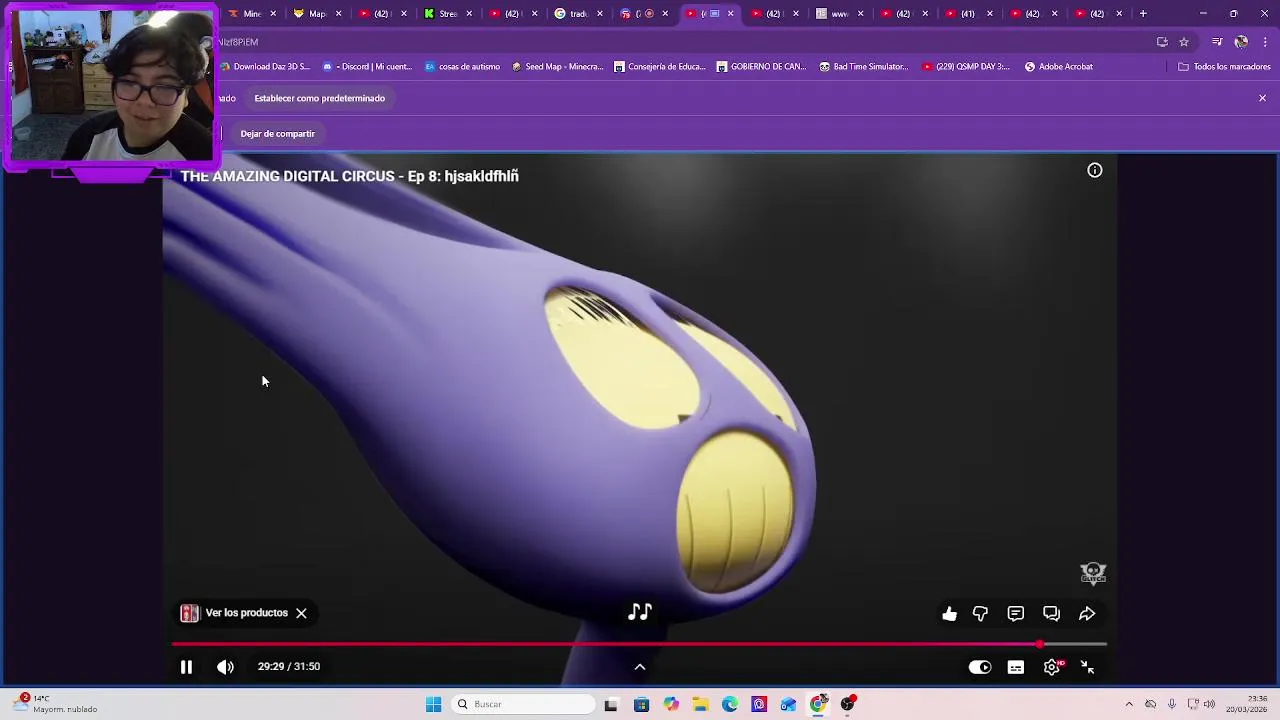Click the taskbar Buscar search box

click(x=524, y=705)
